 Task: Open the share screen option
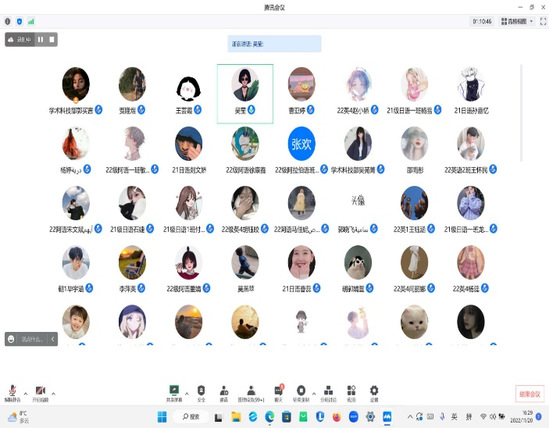pyautogui.click(x=174, y=393)
